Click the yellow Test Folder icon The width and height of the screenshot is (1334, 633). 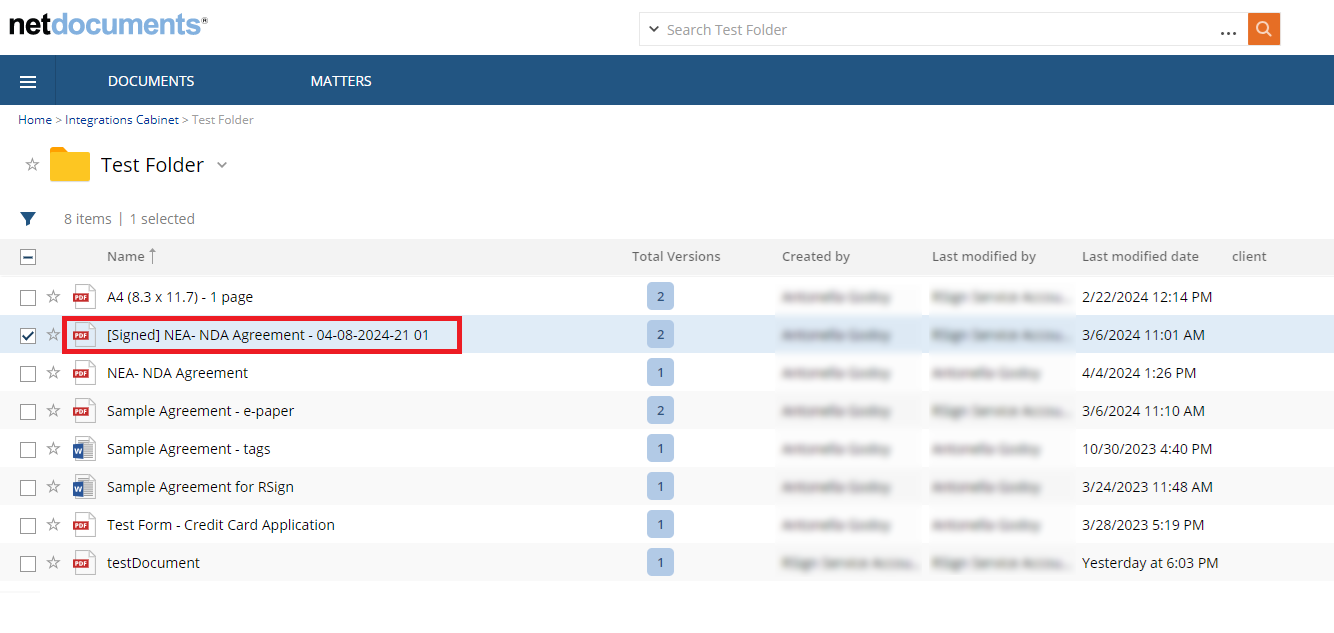[70, 165]
